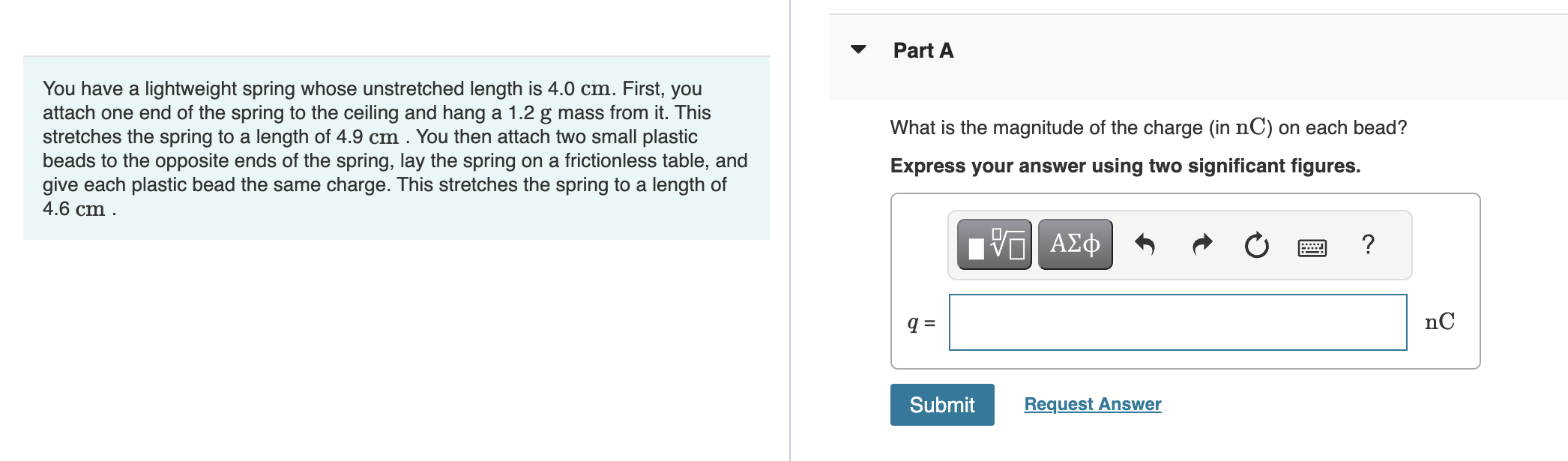
Task: Click the nC unit label
Action: pos(1439,322)
